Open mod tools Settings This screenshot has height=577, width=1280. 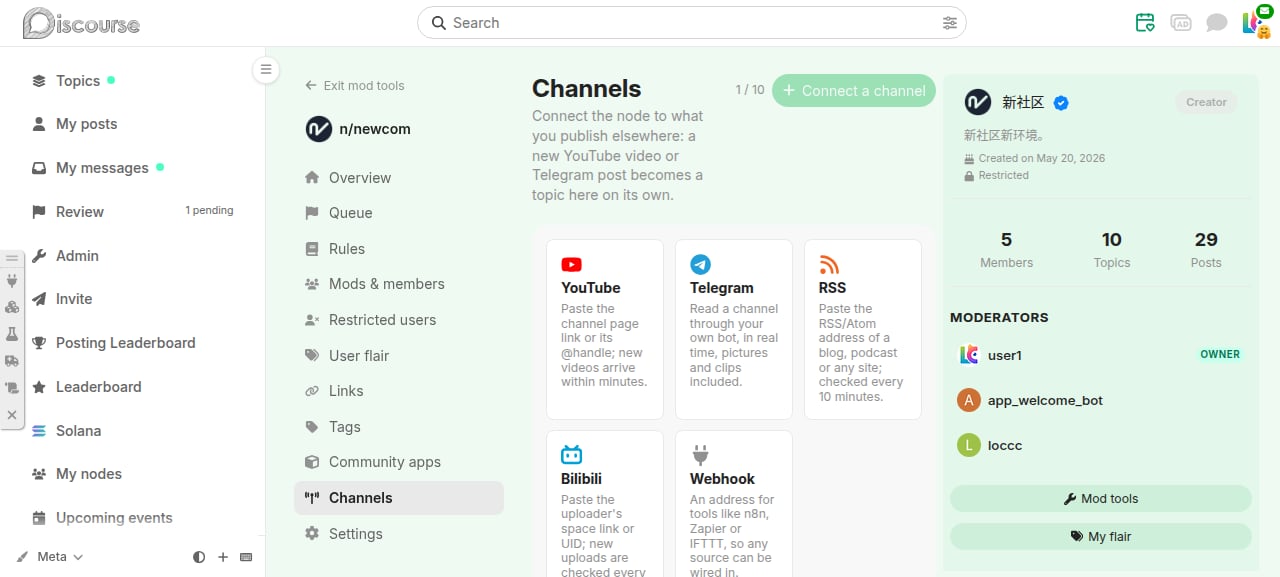point(399,534)
